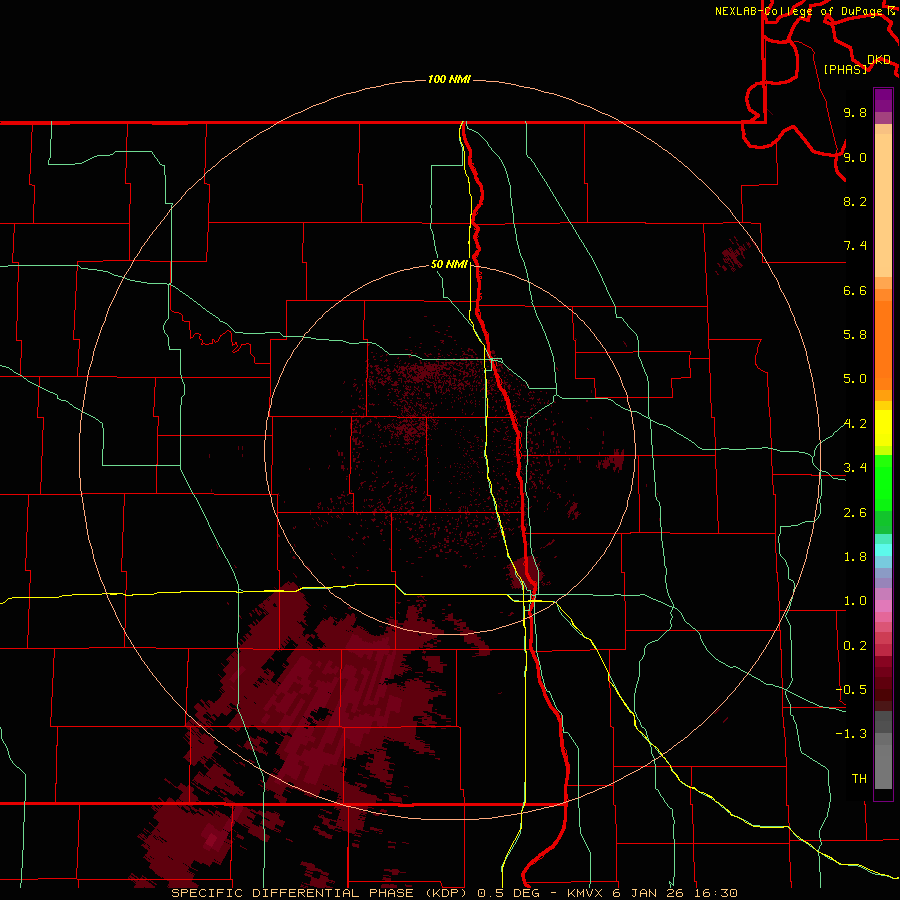Viewport: 900px width, 900px height.
Task: Select the 6.6 value on the color scale
Action: pos(855,290)
